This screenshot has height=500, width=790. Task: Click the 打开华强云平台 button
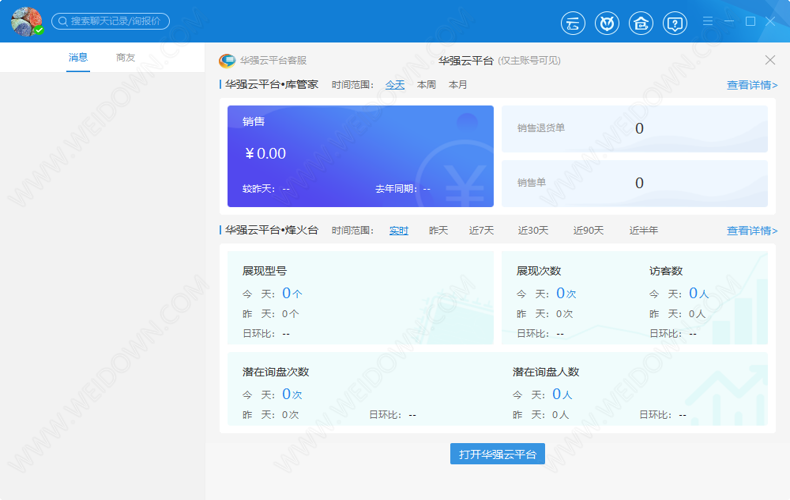(497, 454)
